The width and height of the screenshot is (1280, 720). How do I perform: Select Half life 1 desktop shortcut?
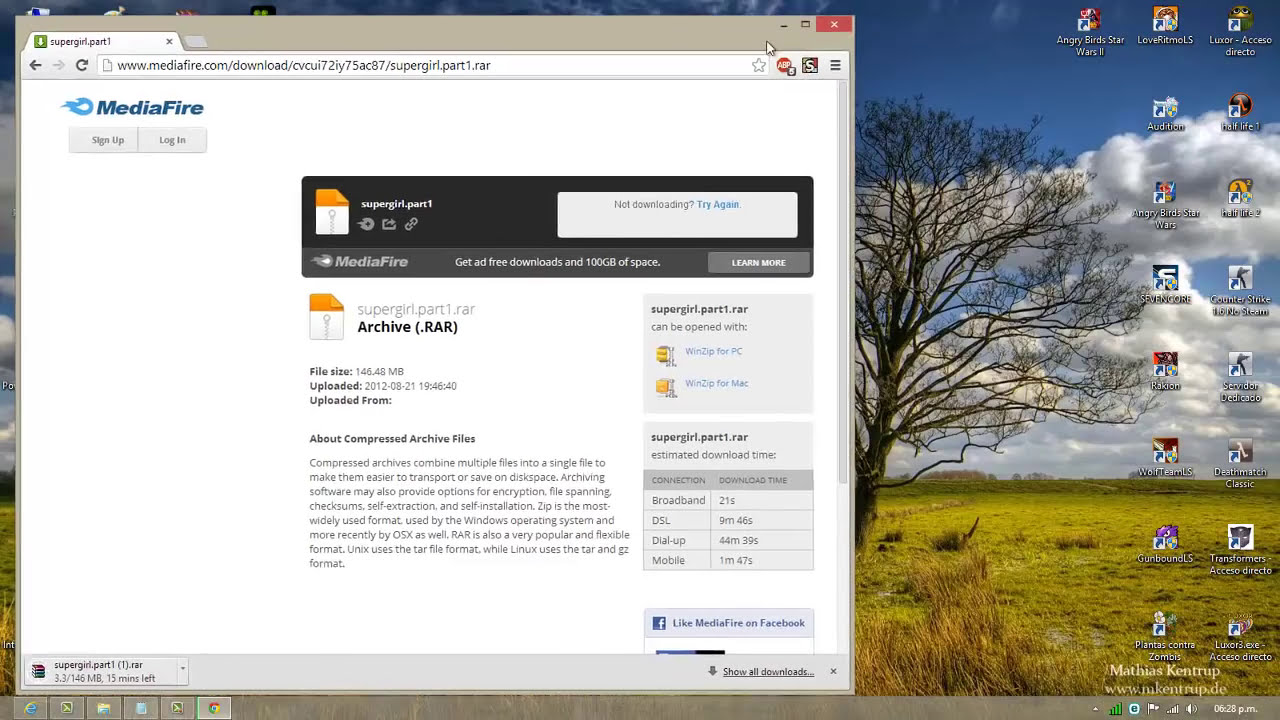[x=1240, y=114]
